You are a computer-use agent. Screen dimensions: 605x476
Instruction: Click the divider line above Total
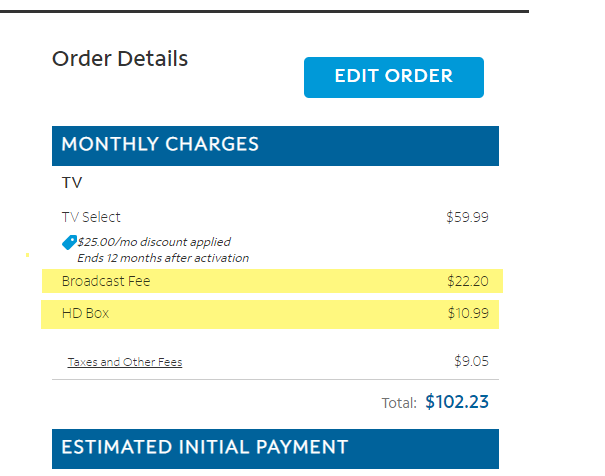tap(275, 380)
